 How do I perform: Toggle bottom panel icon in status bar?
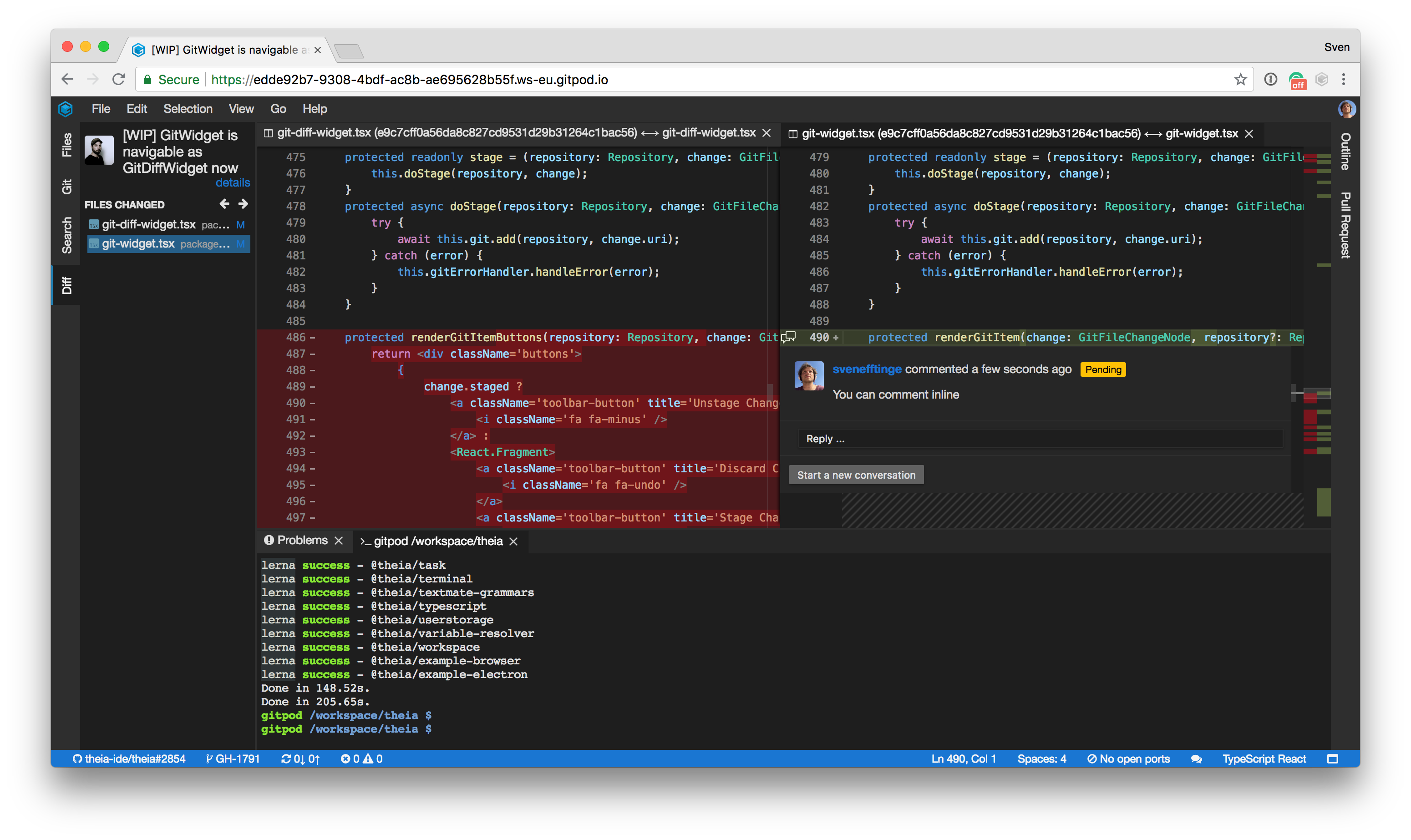click(x=1332, y=759)
